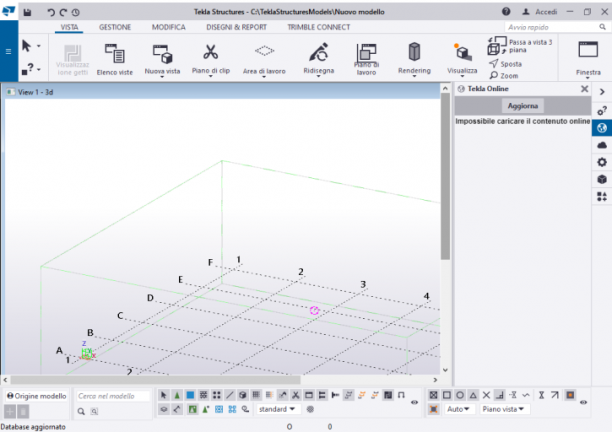This screenshot has height=432, width=612.
Task: Toggle snap to end points square switch
Action: pos(447,395)
